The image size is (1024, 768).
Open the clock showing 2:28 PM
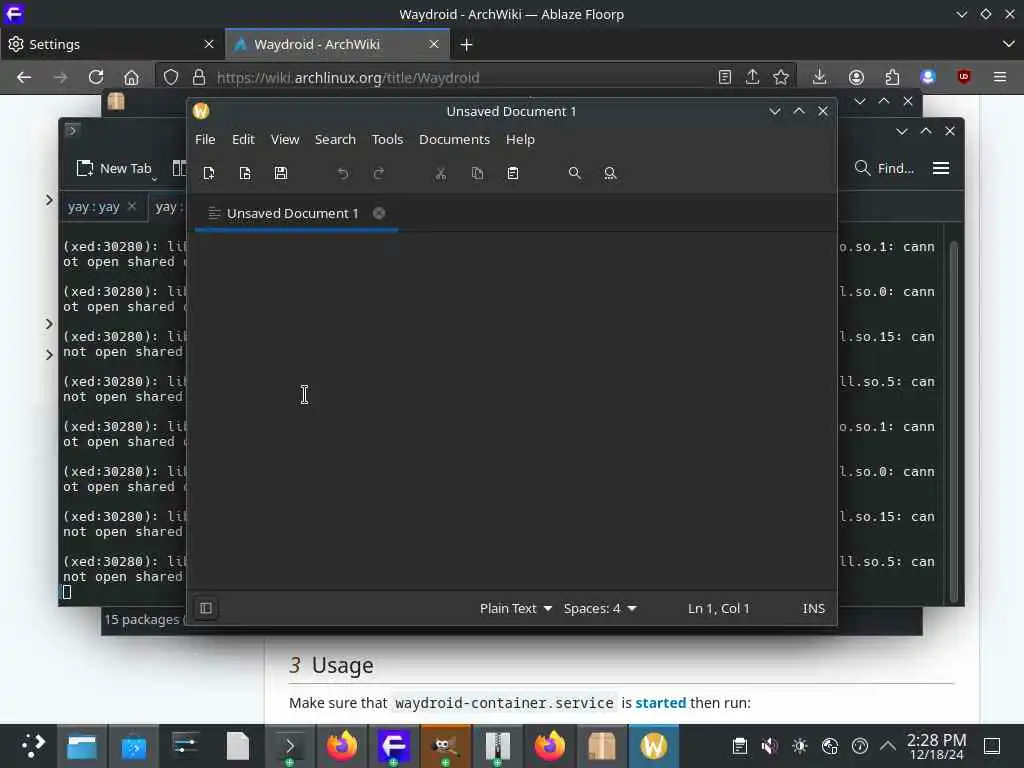pyautogui.click(x=936, y=746)
